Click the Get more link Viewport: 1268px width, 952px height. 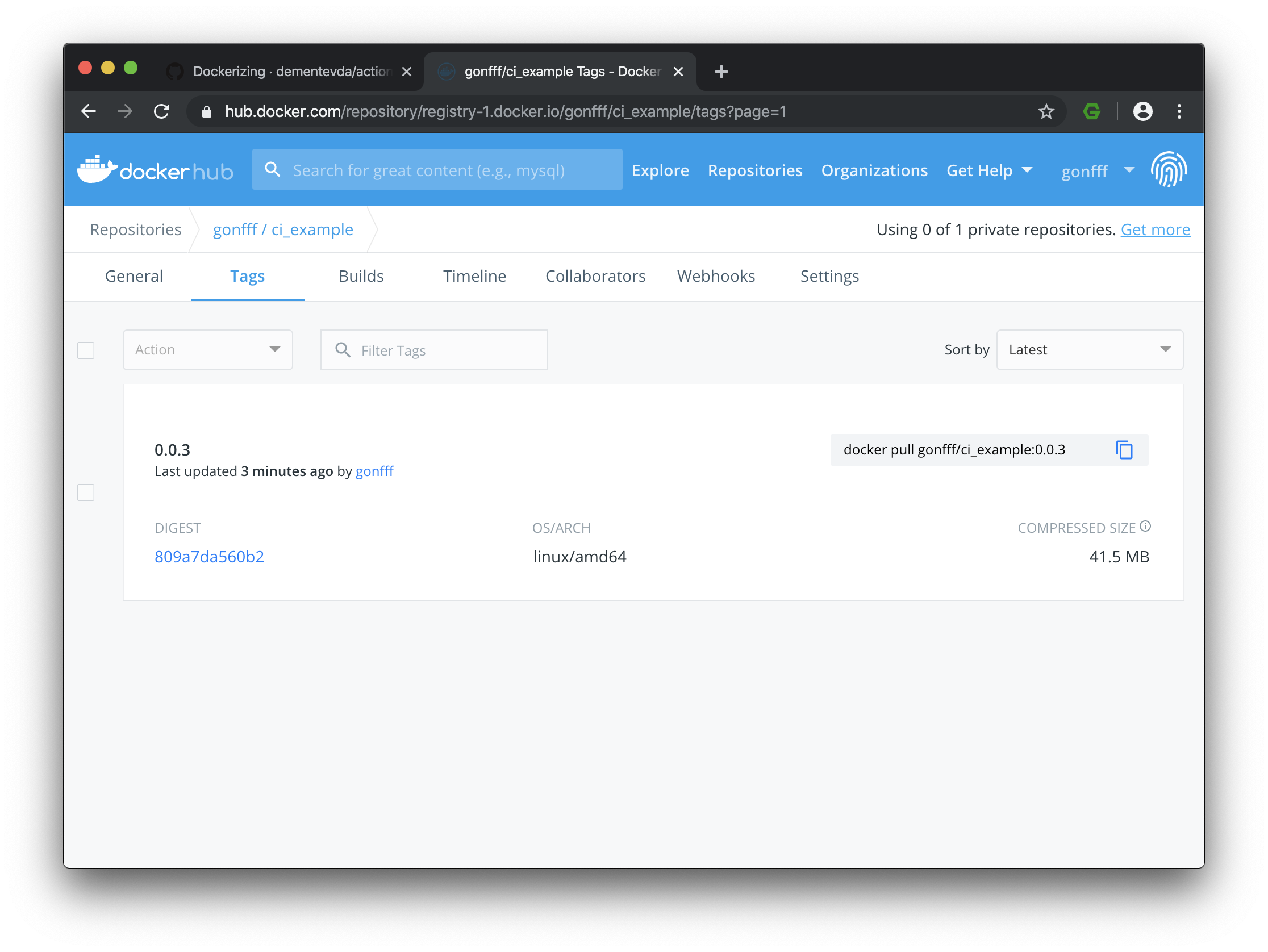click(1155, 229)
